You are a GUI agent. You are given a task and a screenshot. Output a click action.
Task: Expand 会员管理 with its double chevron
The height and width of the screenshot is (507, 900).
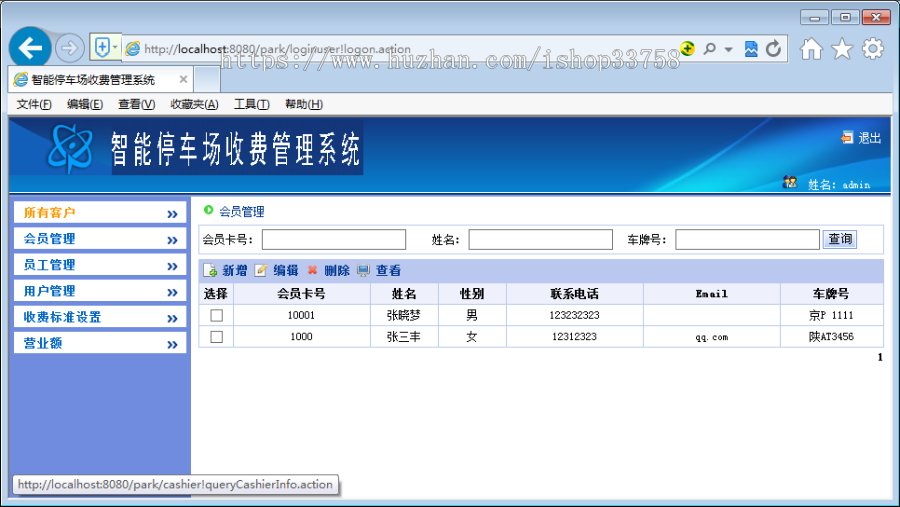[172, 240]
